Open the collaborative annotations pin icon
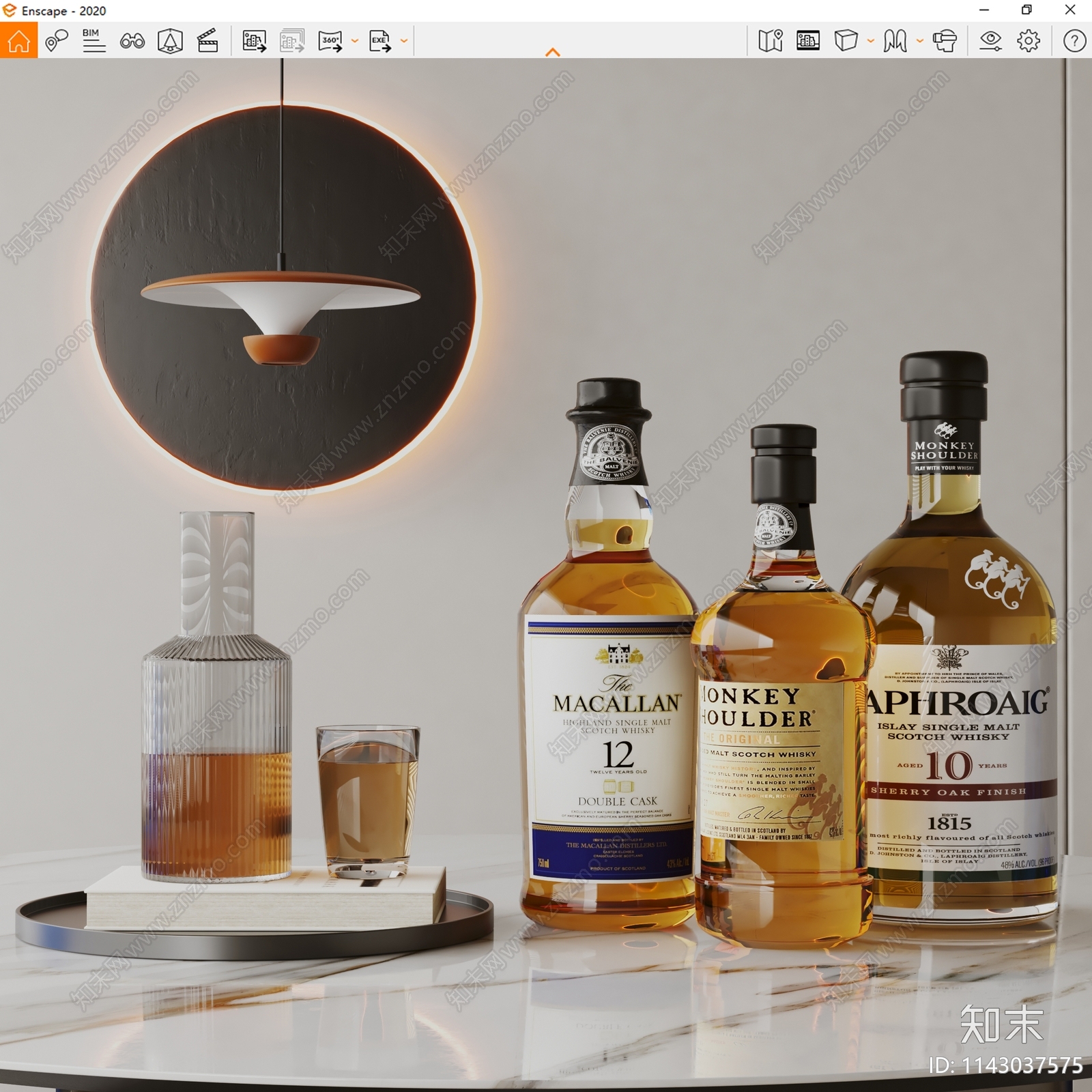 pos(57,41)
